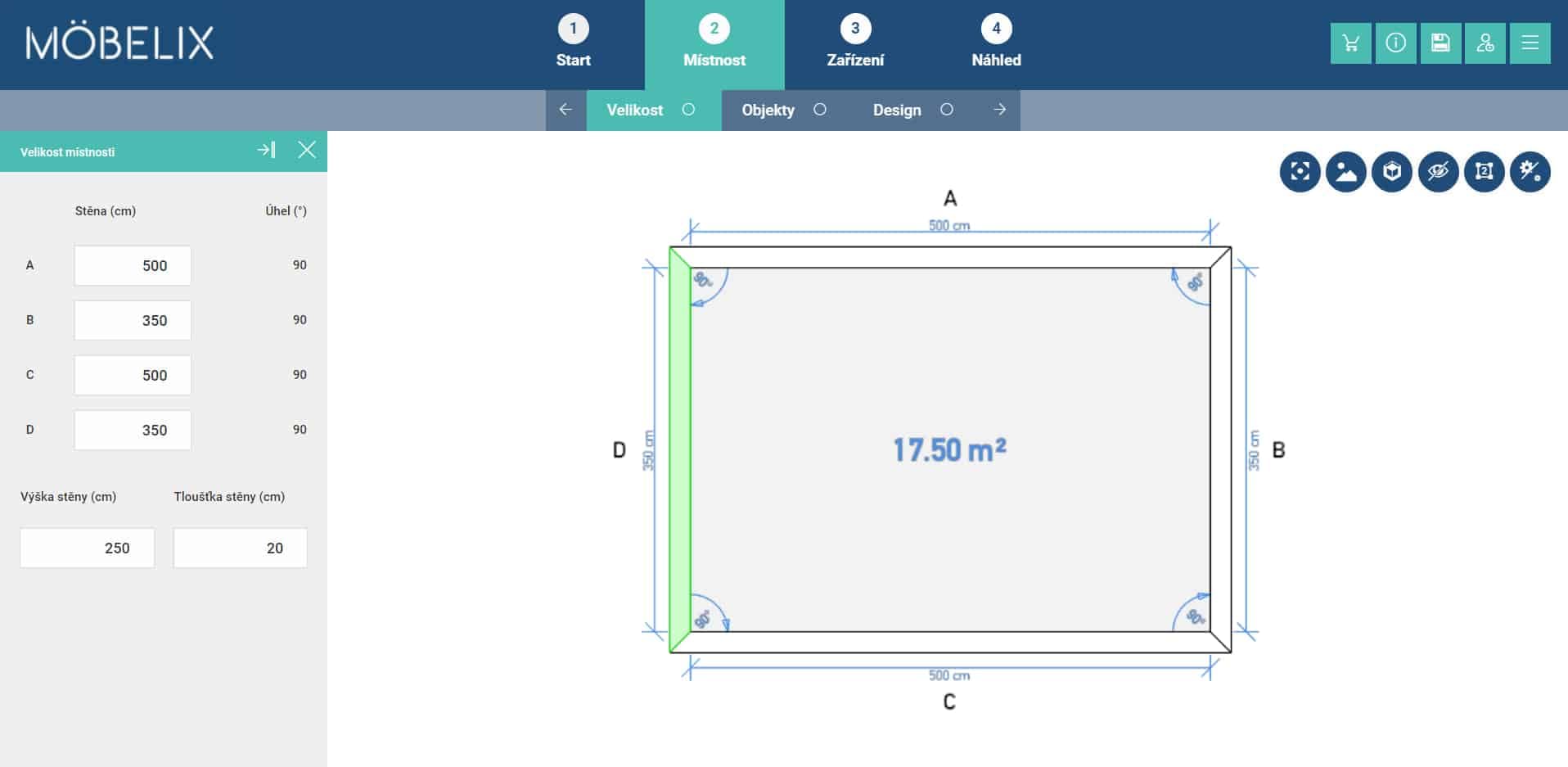Click the picture/landscape view icon
Image resolution: width=1568 pixels, height=767 pixels.
[x=1346, y=172]
